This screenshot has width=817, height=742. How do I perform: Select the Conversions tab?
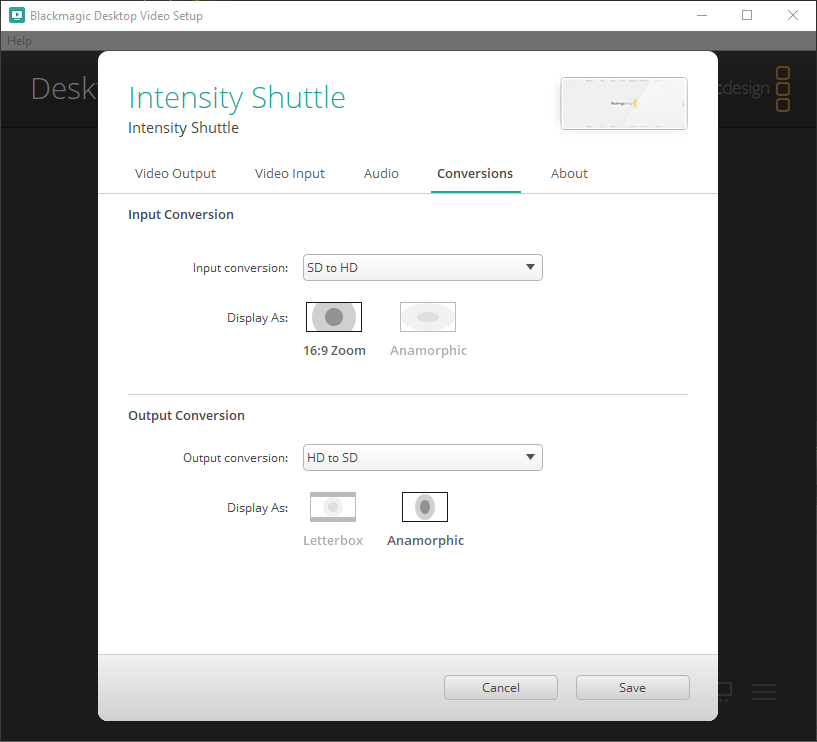[x=475, y=174]
